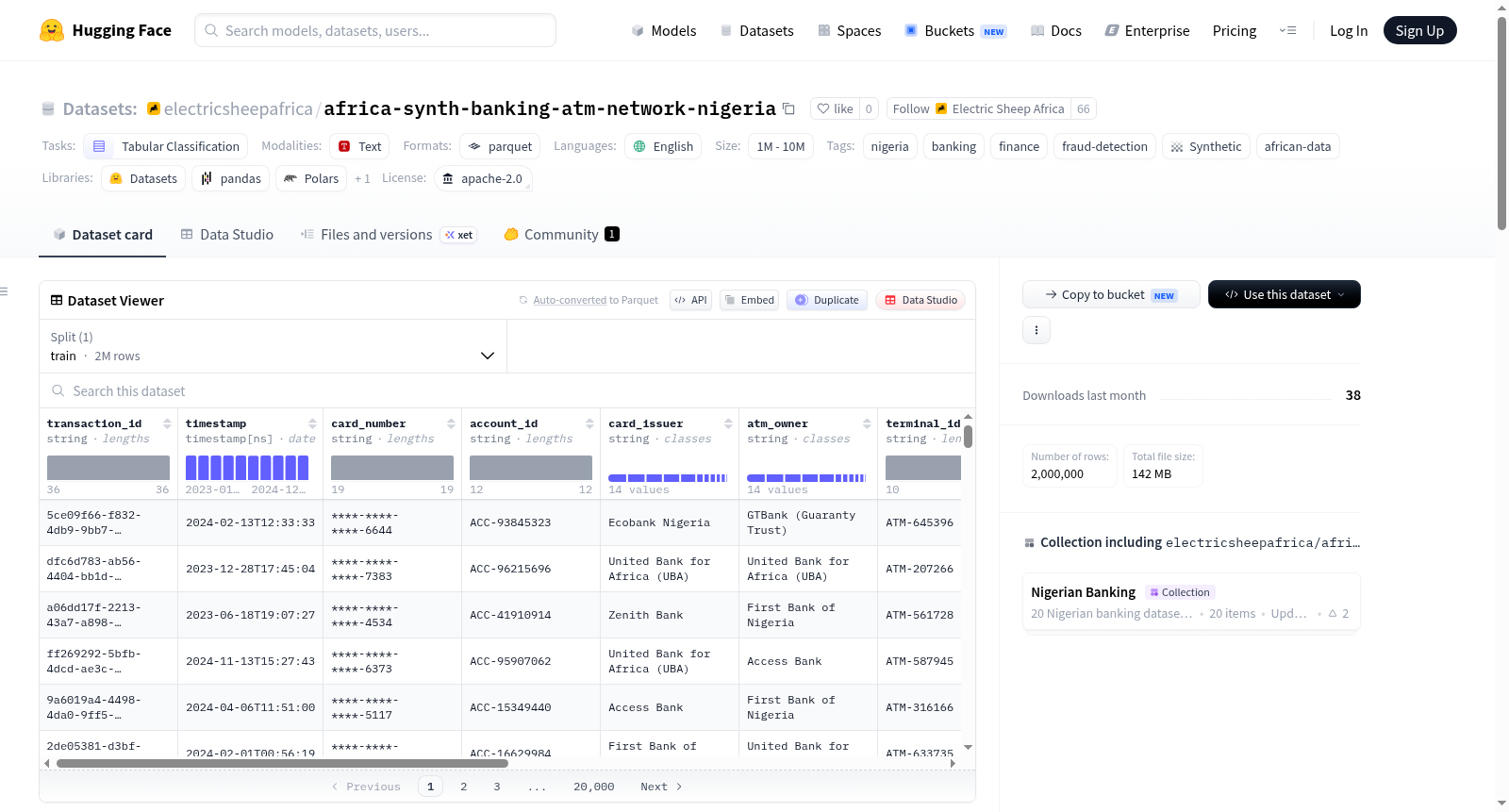Sort by transaction_id column icon
The height and width of the screenshot is (812, 1509).
coord(167,423)
